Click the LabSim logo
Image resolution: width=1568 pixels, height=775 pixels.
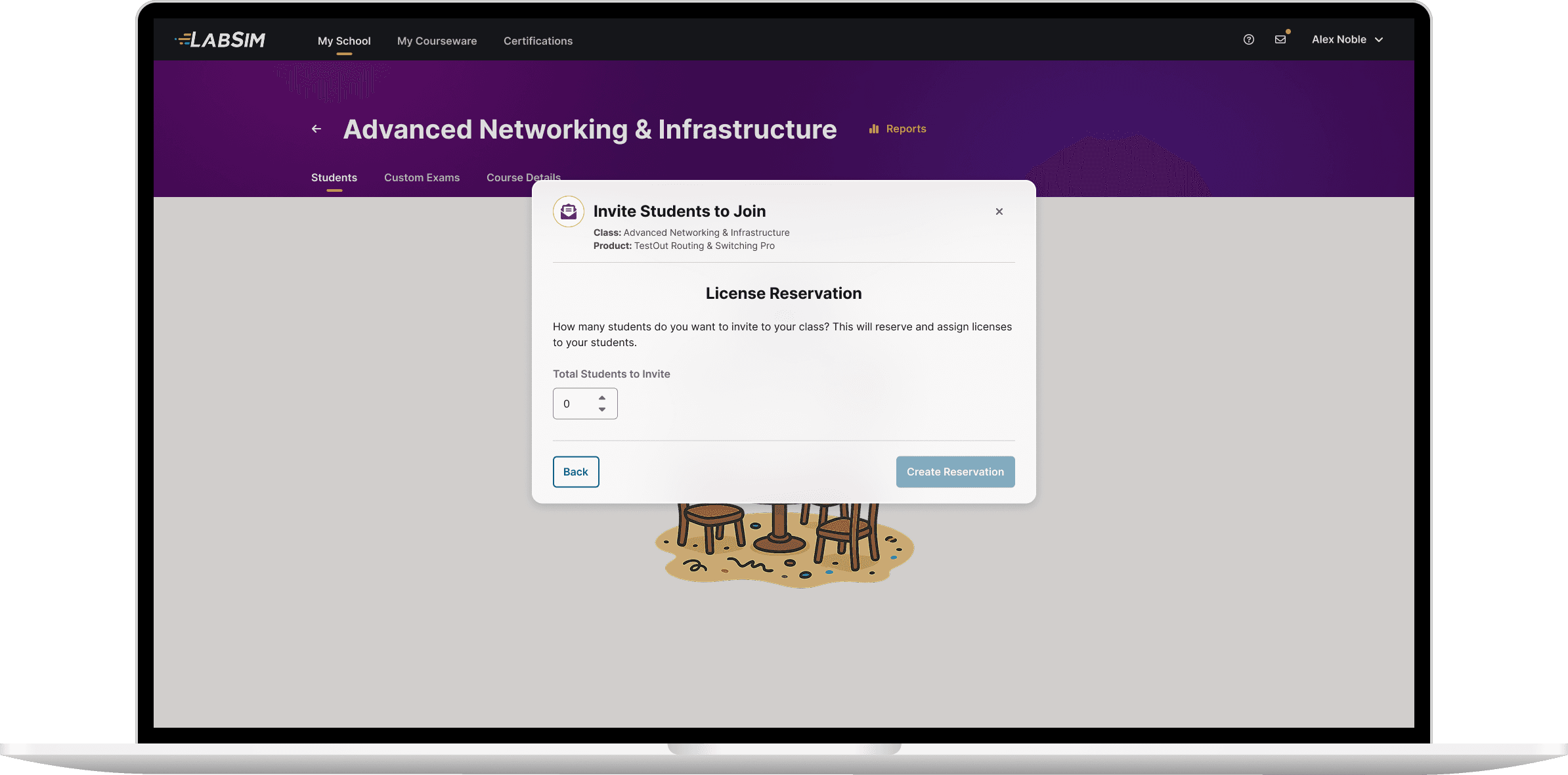[220, 40]
